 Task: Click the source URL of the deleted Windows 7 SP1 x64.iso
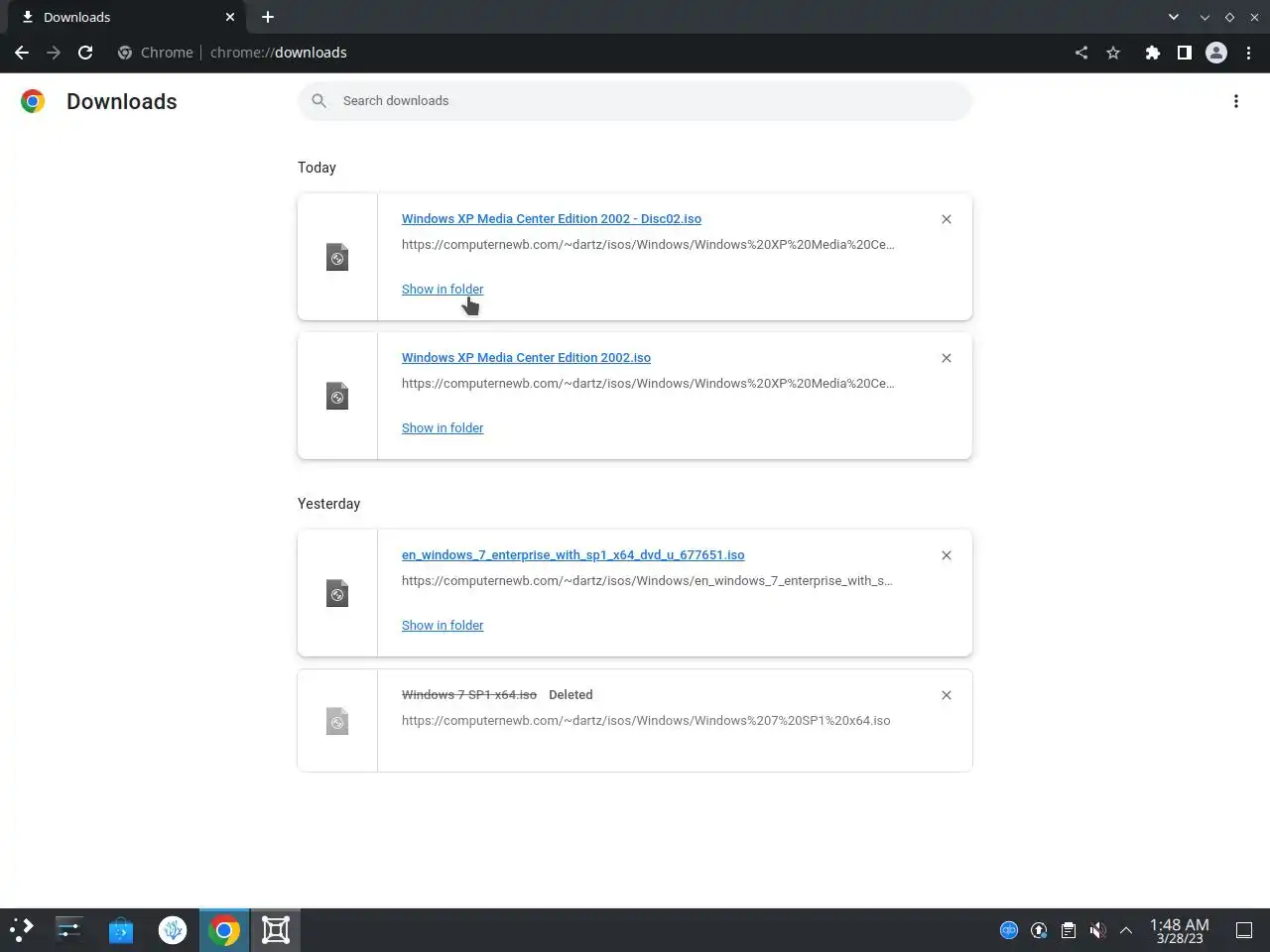[646, 721]
